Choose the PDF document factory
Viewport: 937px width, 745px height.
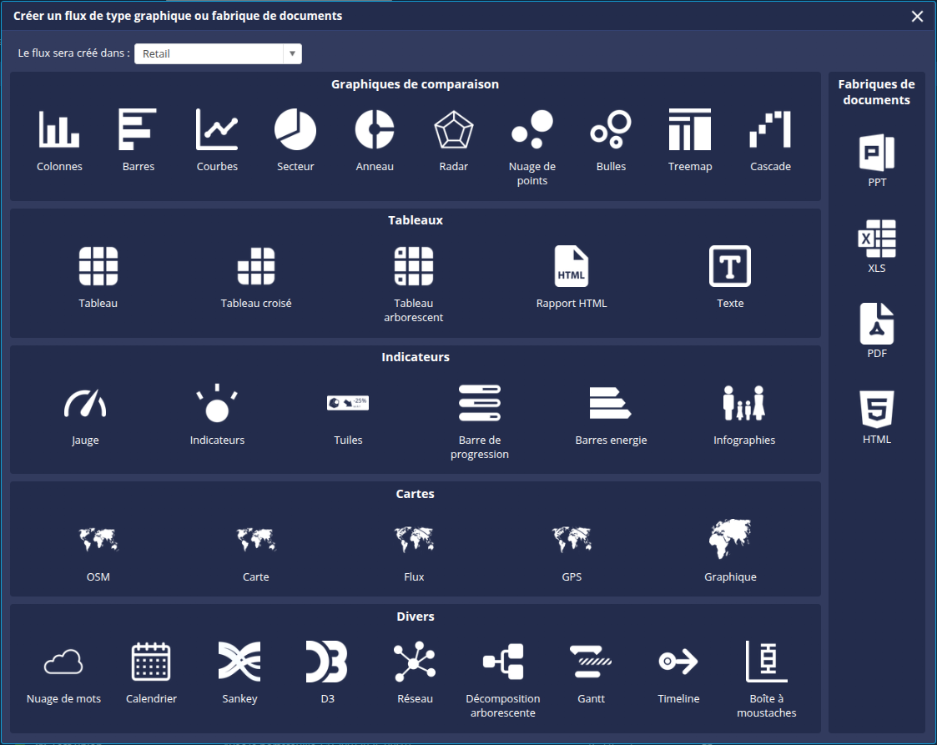pos(877,325)
